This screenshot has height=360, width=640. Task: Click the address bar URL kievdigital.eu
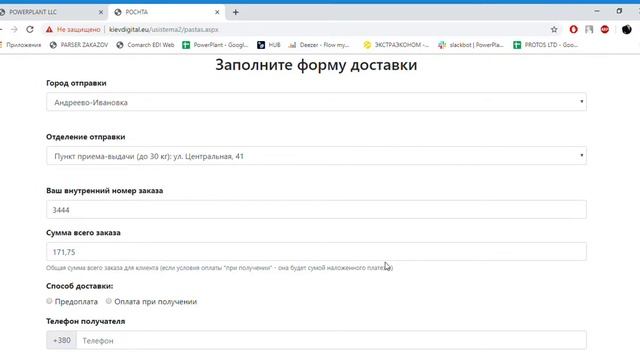(x=164, y=29)
